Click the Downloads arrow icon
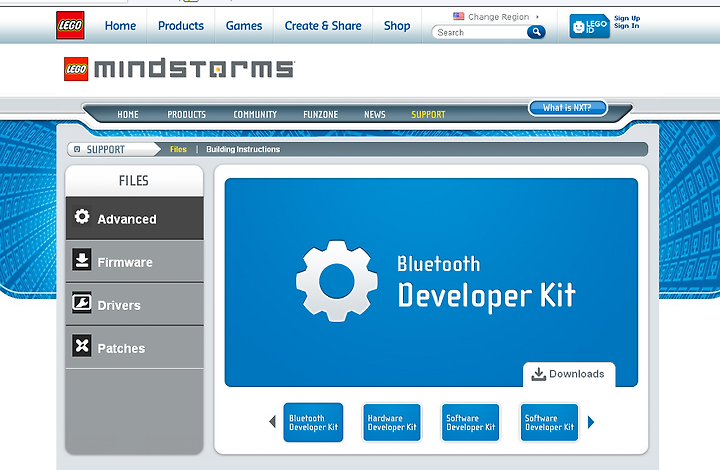The height and width of the screenshot is (470, 720). (x=539, y=374)
